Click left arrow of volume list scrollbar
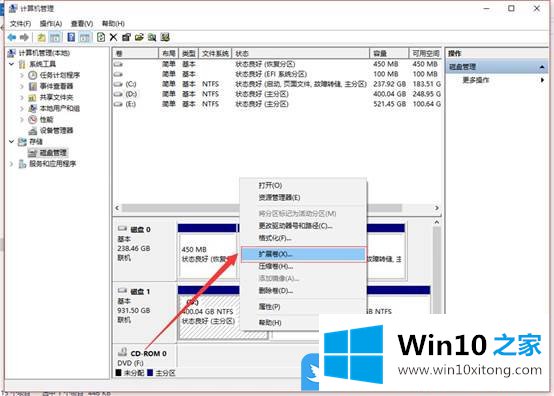 [x=117, y=208]
